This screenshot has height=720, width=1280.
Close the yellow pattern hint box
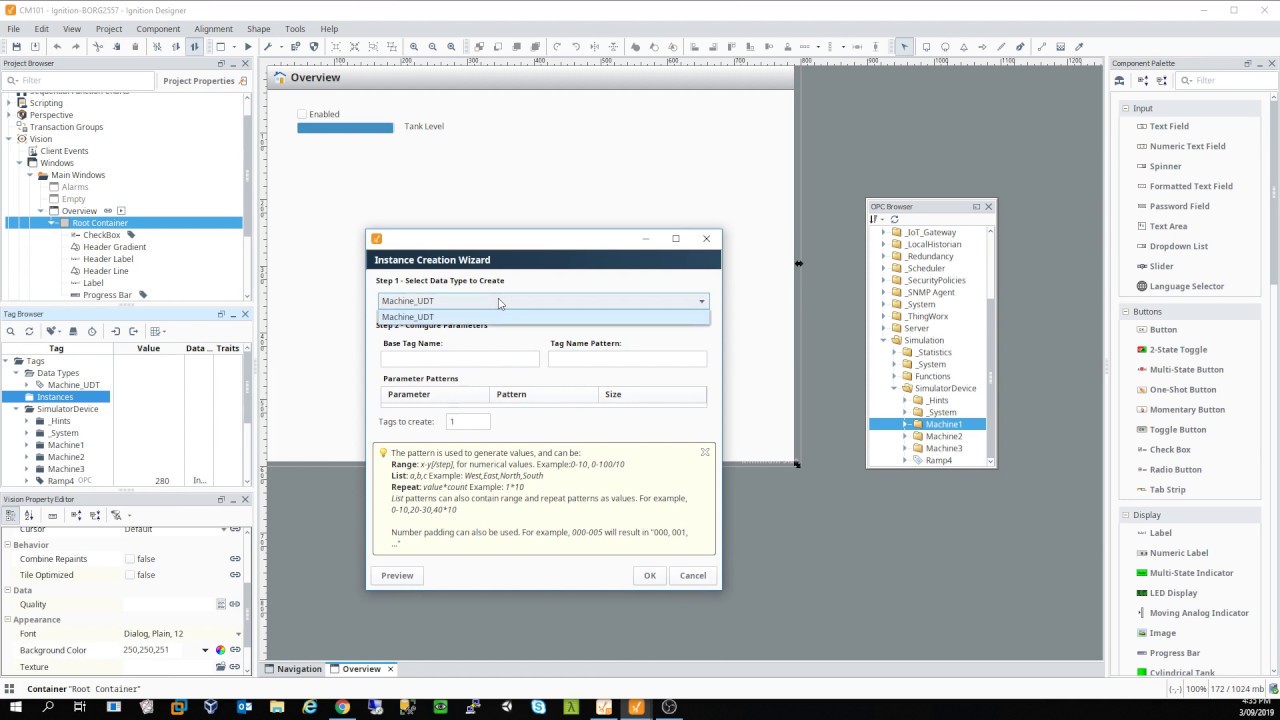[705, 452]
